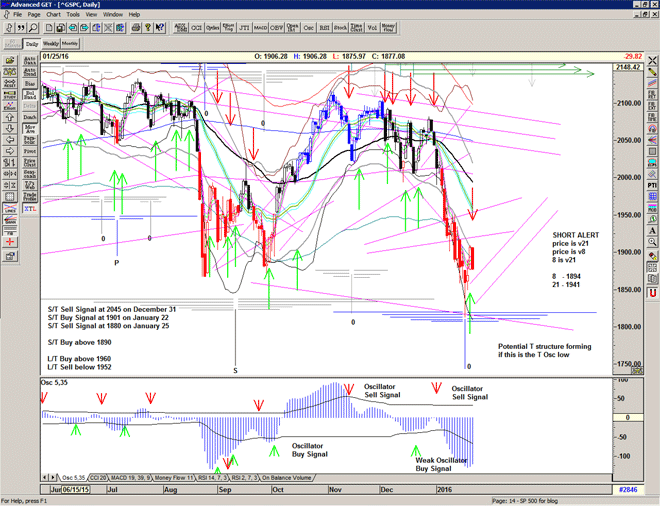Image resolution: width=660 pixels, height=506 pixels.
Task: Switch to the CCI 20 tab
Action: (x=99, y=478)
